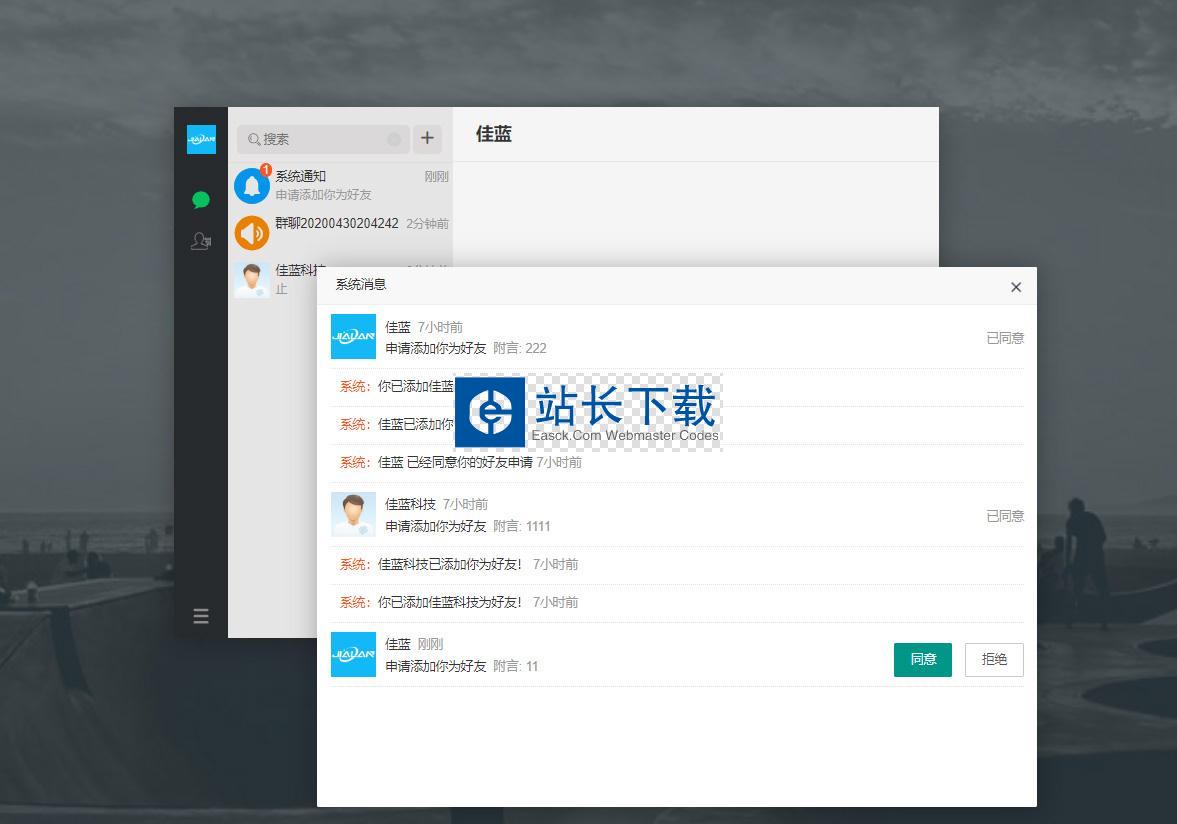Click the plus button beside search
The height and width of the screenshot is (824, 1177).
click(x=427, y=138)
